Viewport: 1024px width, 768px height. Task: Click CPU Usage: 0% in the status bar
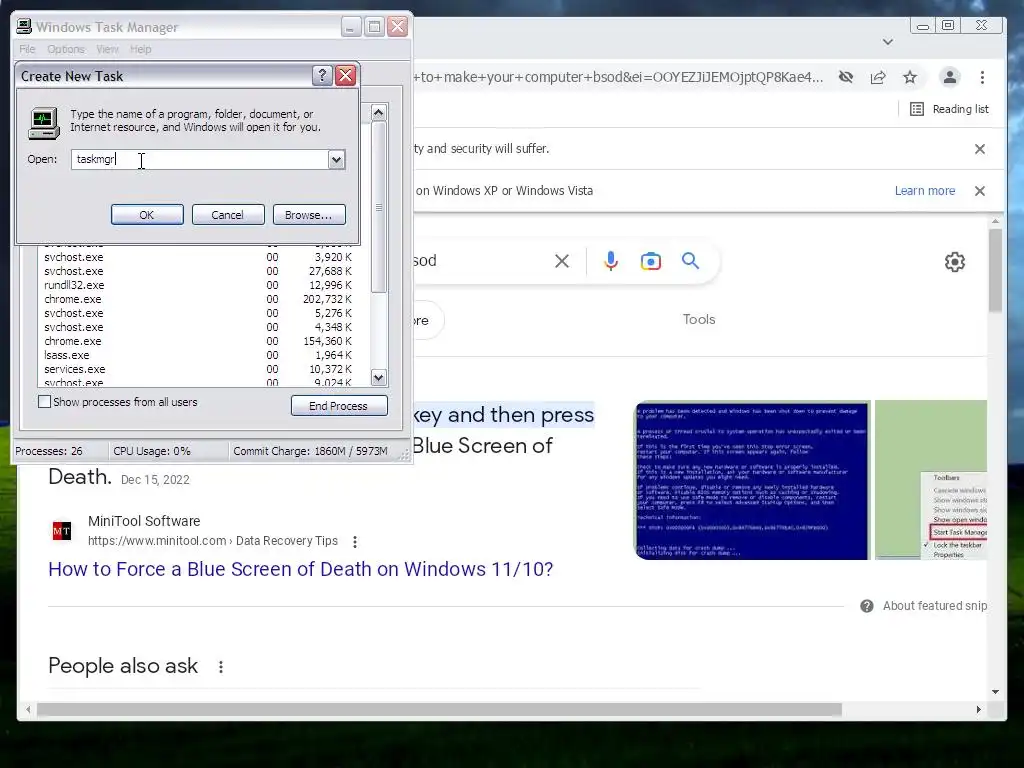[152, 451]
